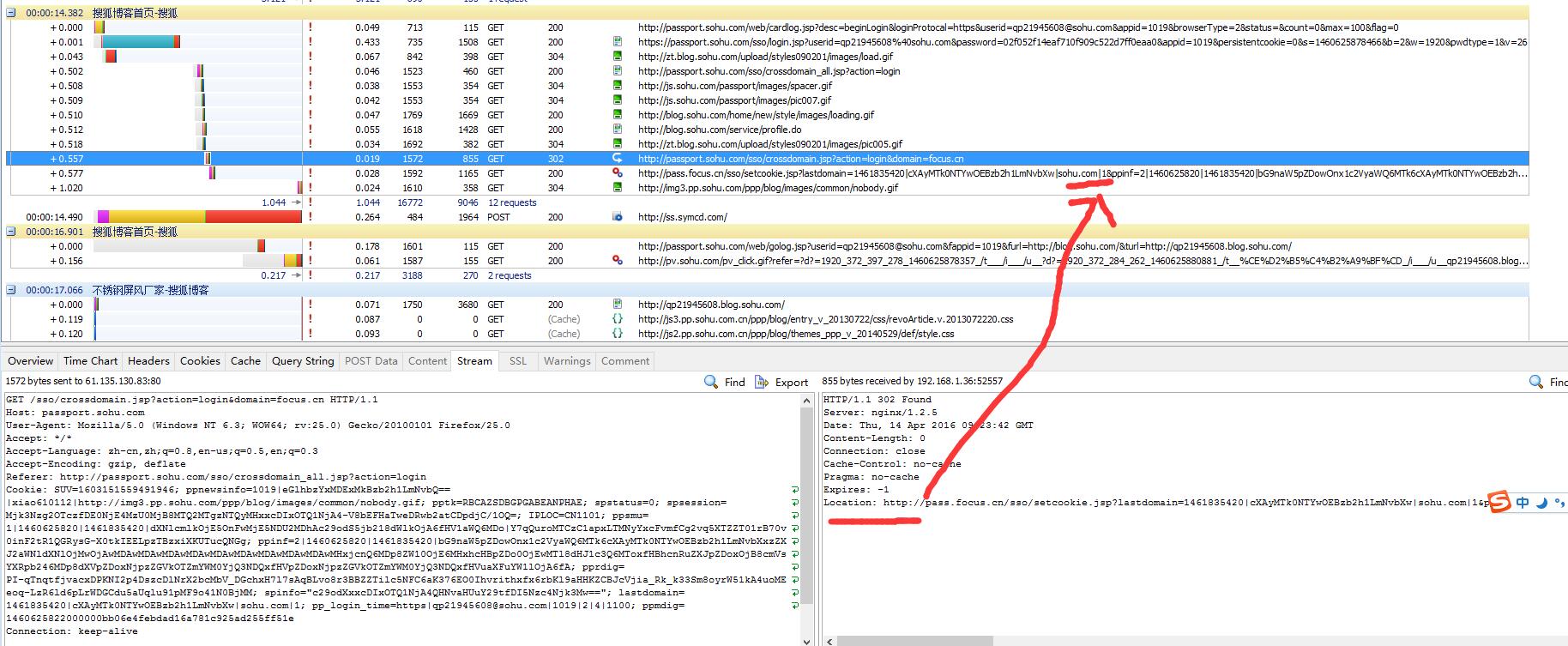
Task: Click the Sogou moon icon in IME bar
Action: tap(1541, 503)
